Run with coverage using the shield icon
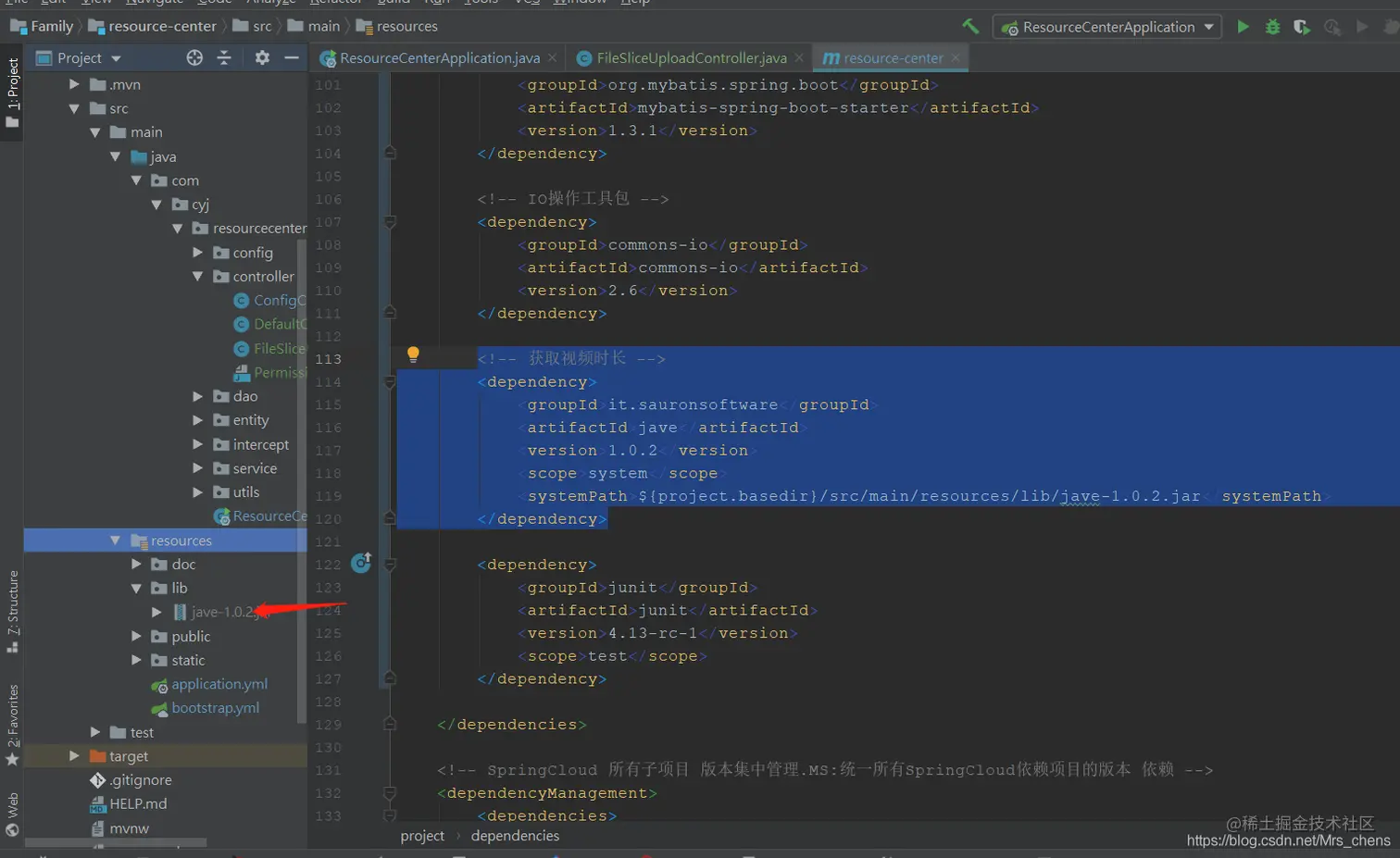Image resolution: width=1400 pixels, height=858 pixels. coord(1302,27)
